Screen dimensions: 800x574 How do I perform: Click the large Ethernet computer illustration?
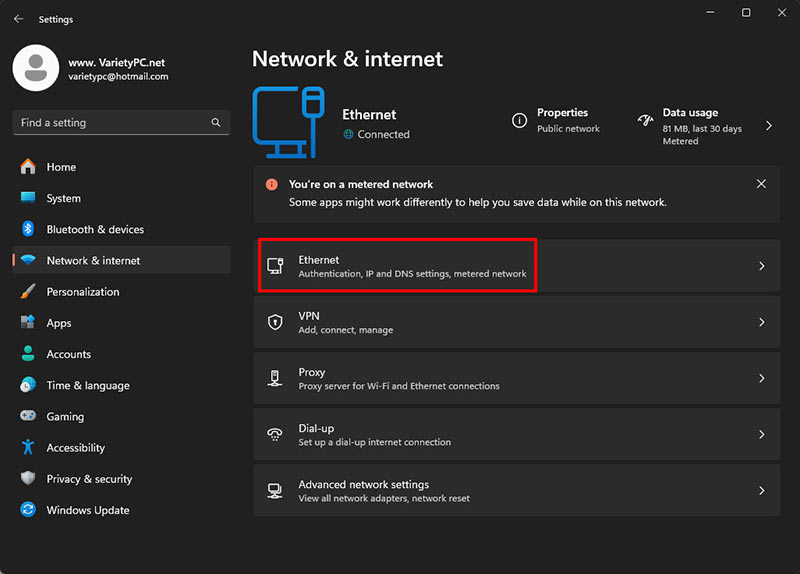click(x=289, y=122)
